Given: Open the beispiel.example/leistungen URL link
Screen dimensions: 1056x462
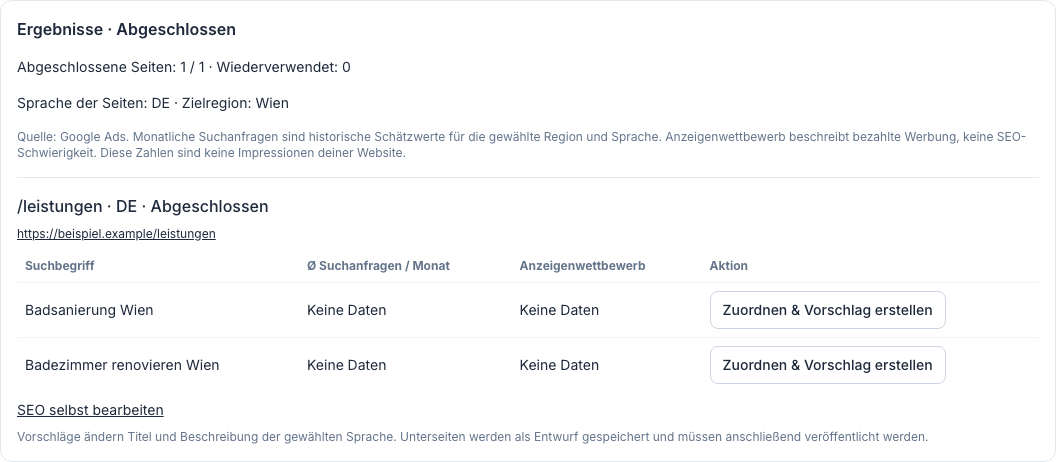Looking at the screenshot, I should [x=117, y=234].
